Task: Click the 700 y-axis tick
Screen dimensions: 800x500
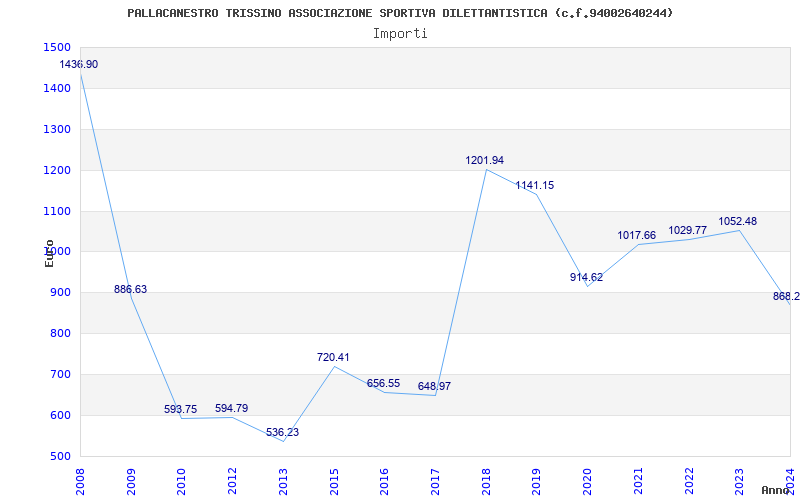Action: pos(61,374)
